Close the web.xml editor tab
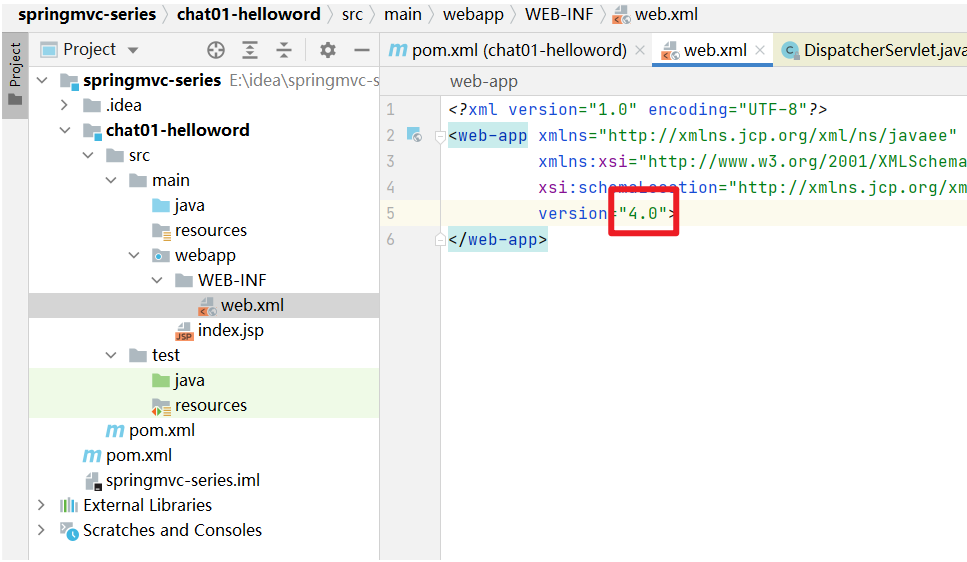Viewport: 967px width, 562px height. 760,50
